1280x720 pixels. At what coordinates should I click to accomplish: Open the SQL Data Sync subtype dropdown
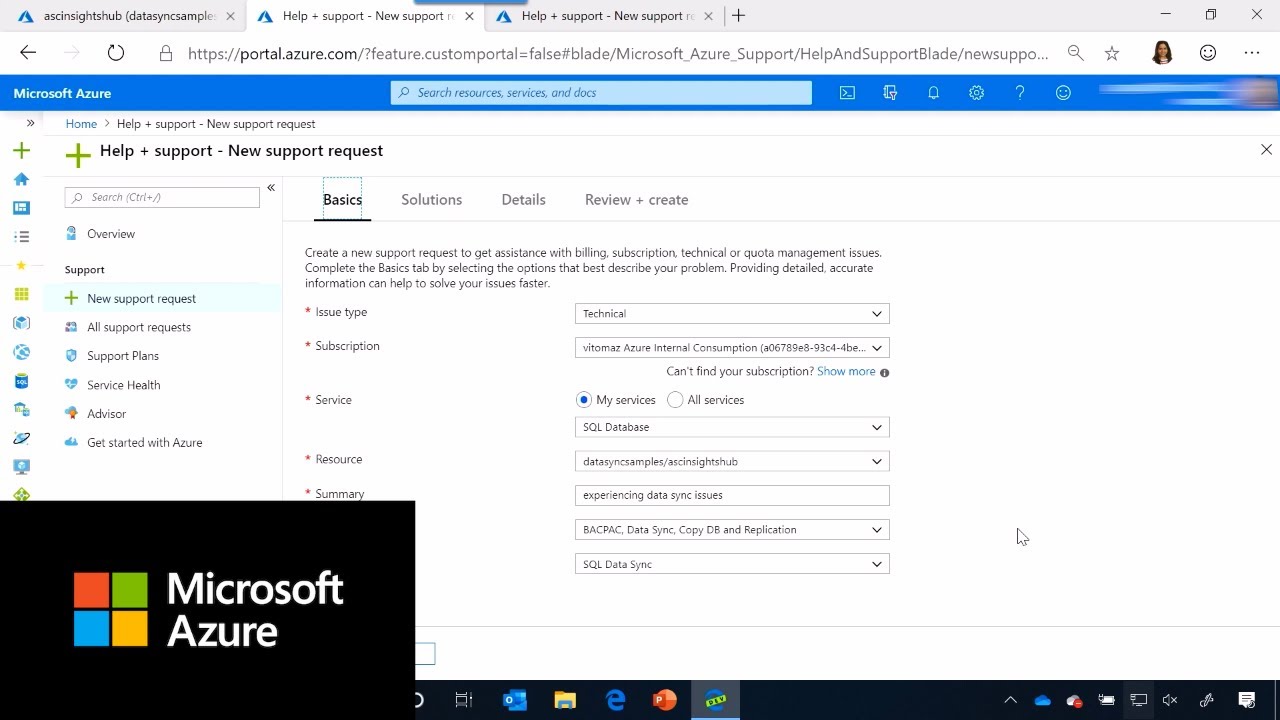(x=732, y=564)
